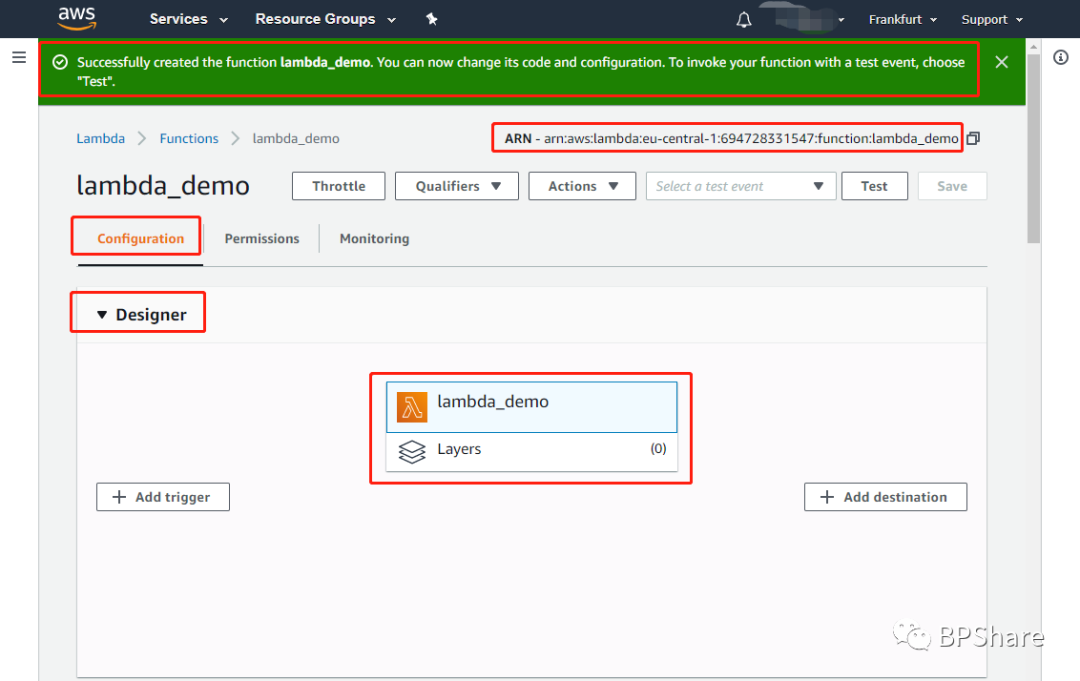Switch to the Monitoring tab
Viewport: 1080px width, 681px height.
tap(374, 238)
